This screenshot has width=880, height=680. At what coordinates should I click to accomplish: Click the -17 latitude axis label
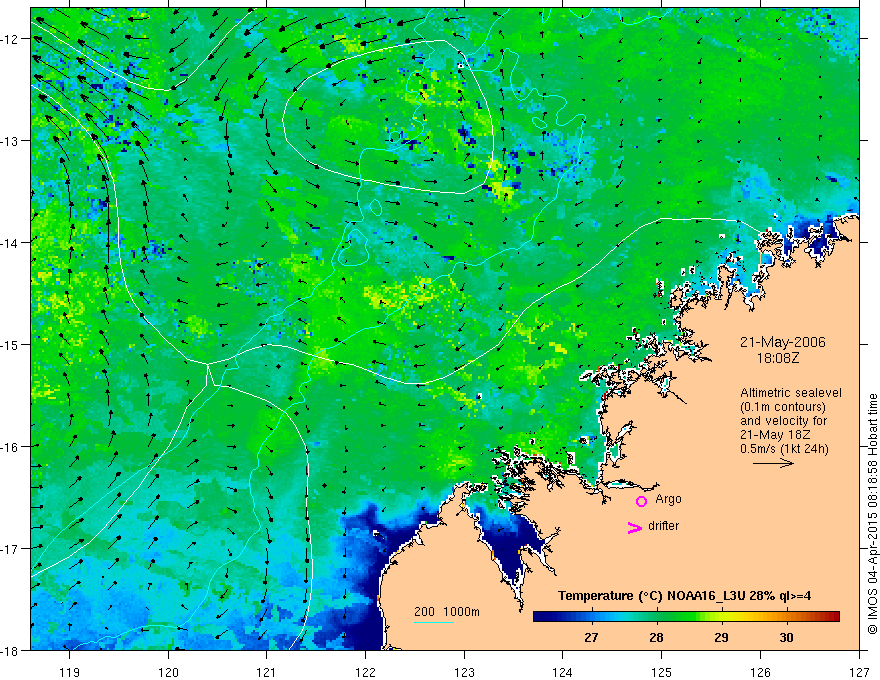pyautogui.click(x=11, y=548)
